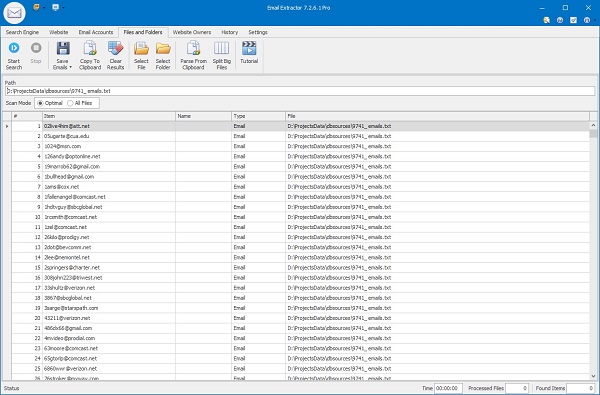The height and width of the screenshot is (395, 600).
Task: Click the Split Big Files icon
Action: (x=222, y=48)
